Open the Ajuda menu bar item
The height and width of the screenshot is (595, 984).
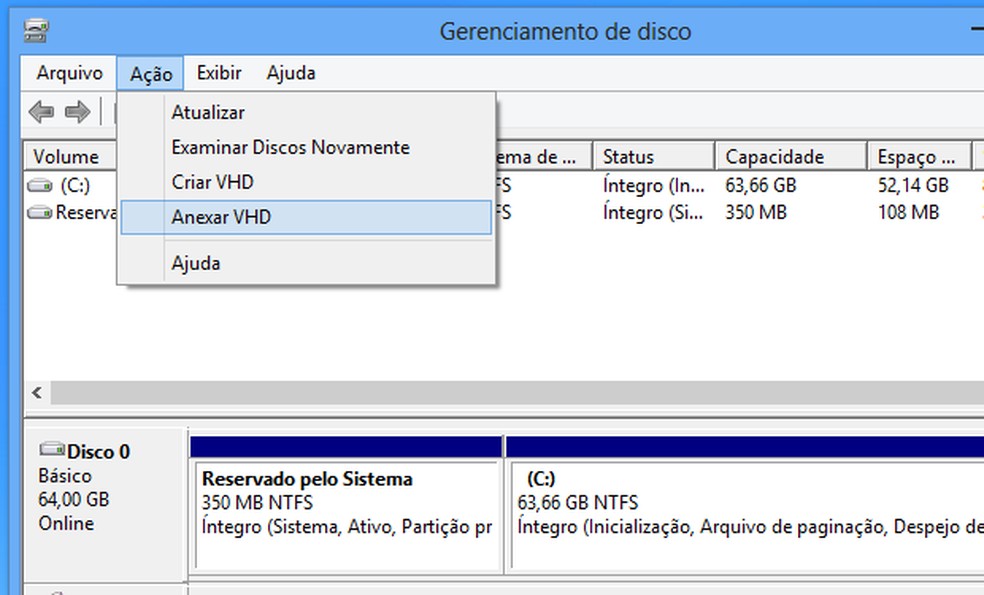(290, 72)
